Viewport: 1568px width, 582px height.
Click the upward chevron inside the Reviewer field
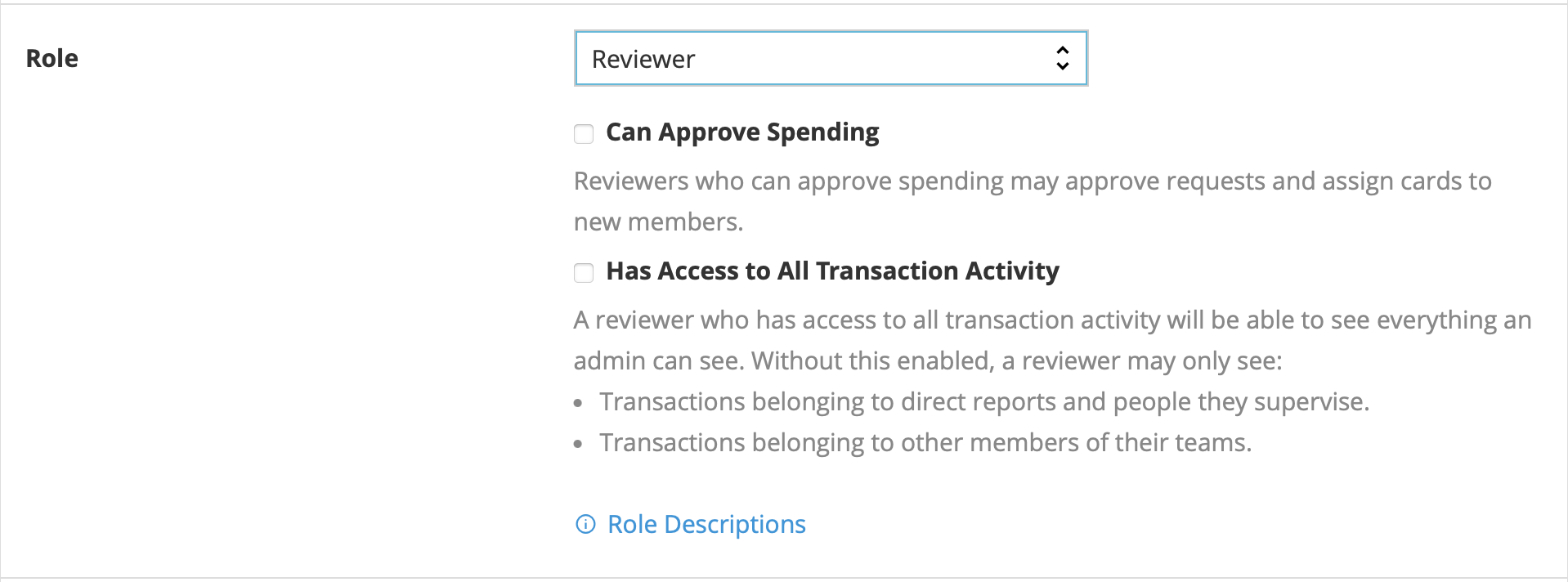pos(1062,51)
